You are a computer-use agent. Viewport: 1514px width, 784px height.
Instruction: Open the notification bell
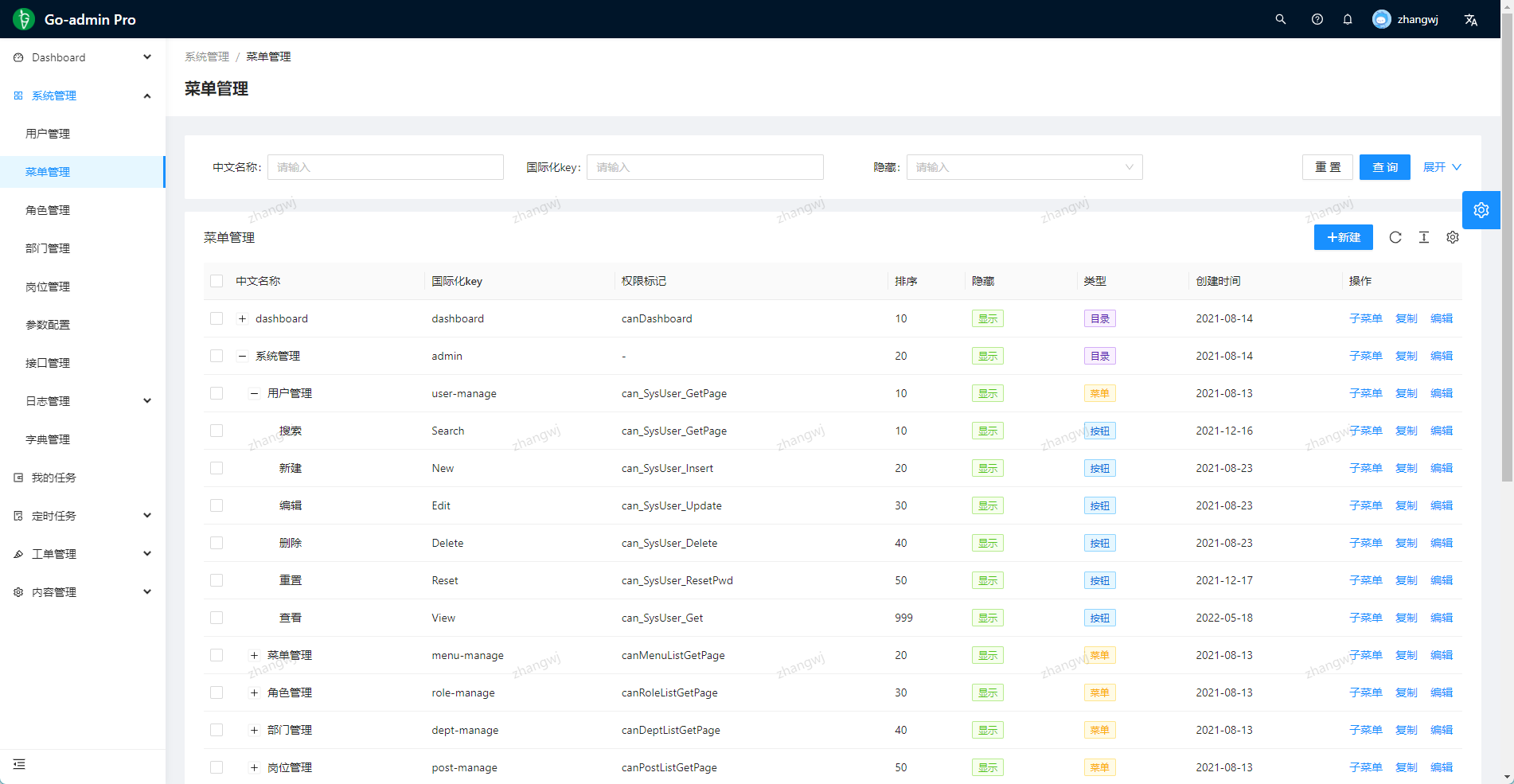coord(1348,19)
